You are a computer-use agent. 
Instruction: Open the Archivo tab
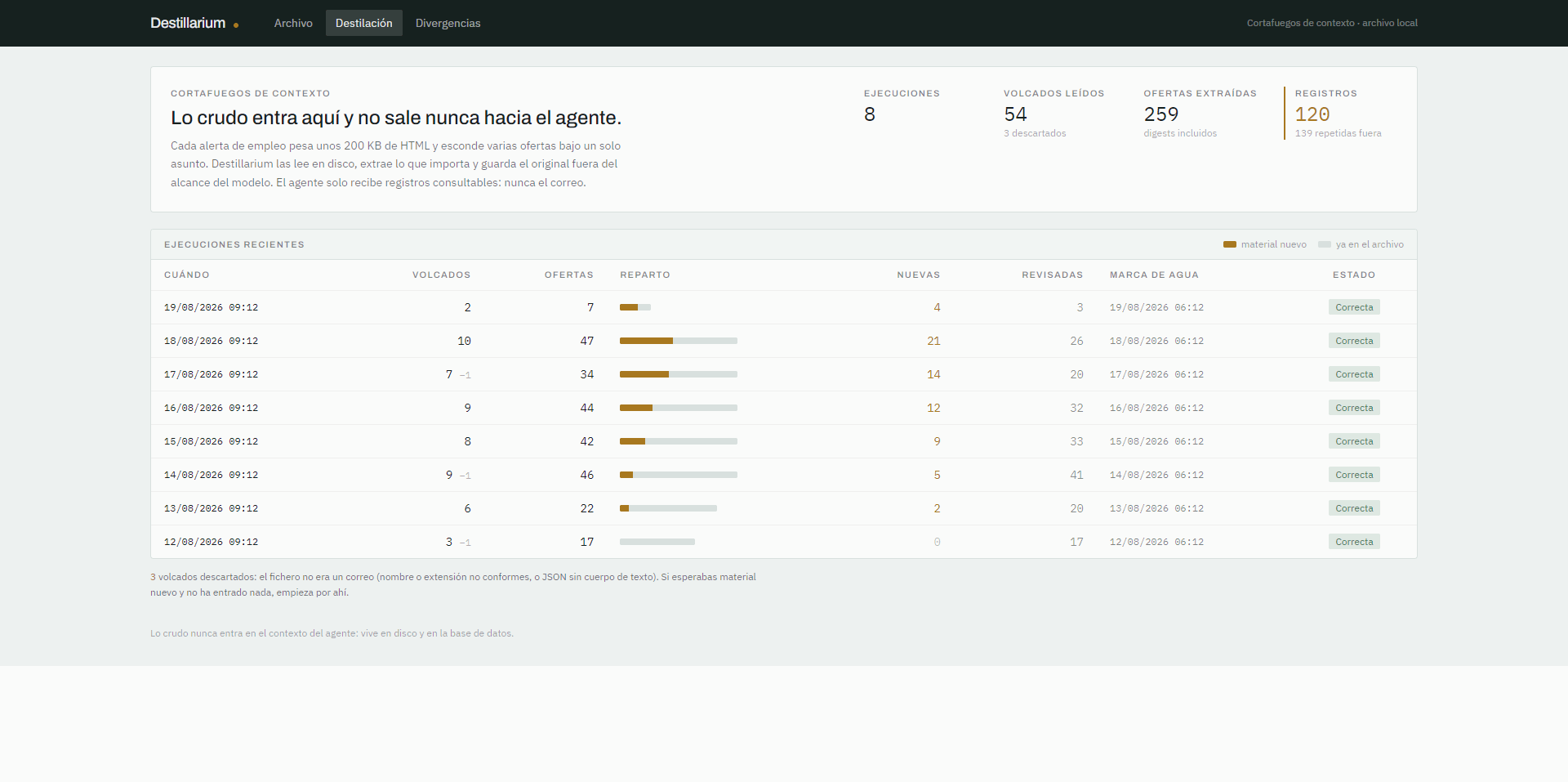pyautogui.click(x=293, y=23)
